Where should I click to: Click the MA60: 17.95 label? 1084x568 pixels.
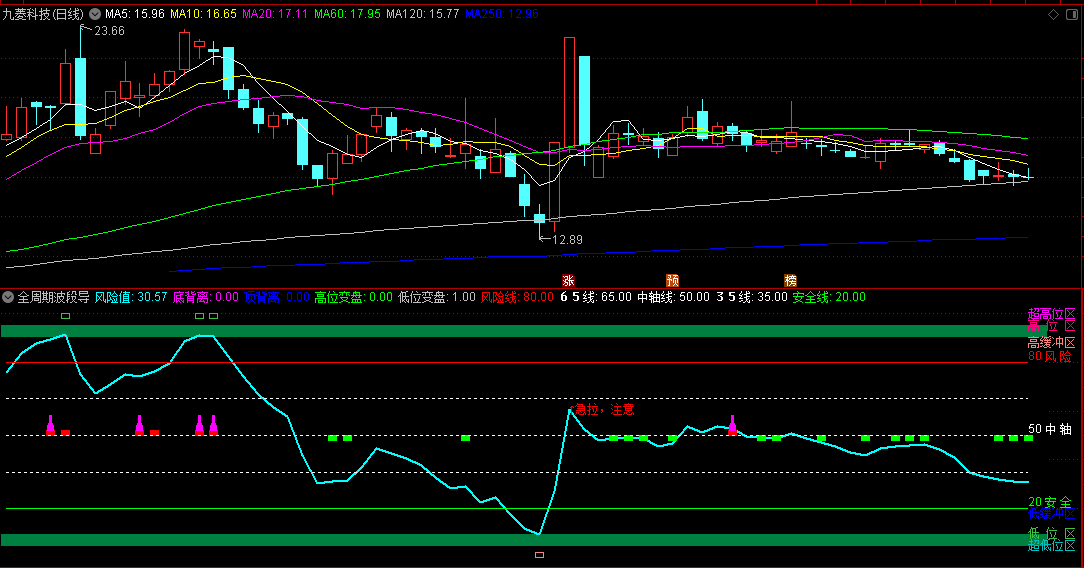click(x=347, y=14)
